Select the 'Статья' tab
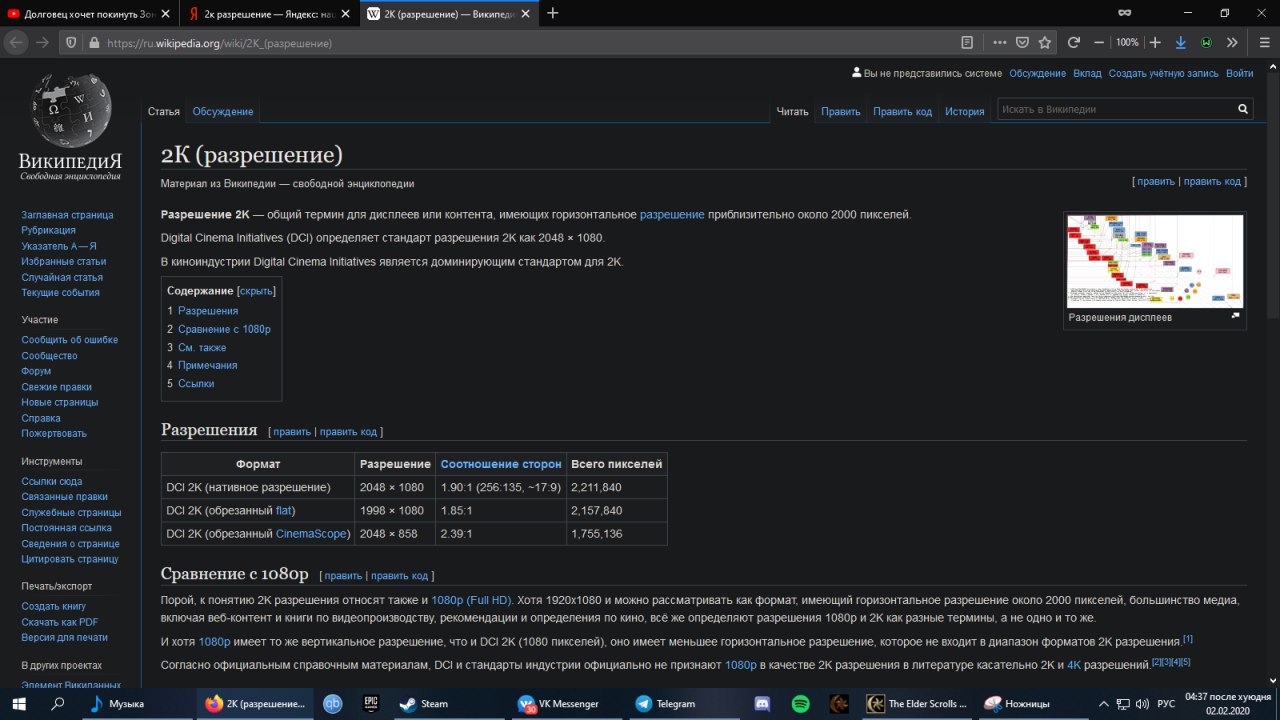 [x=164, y=111]
